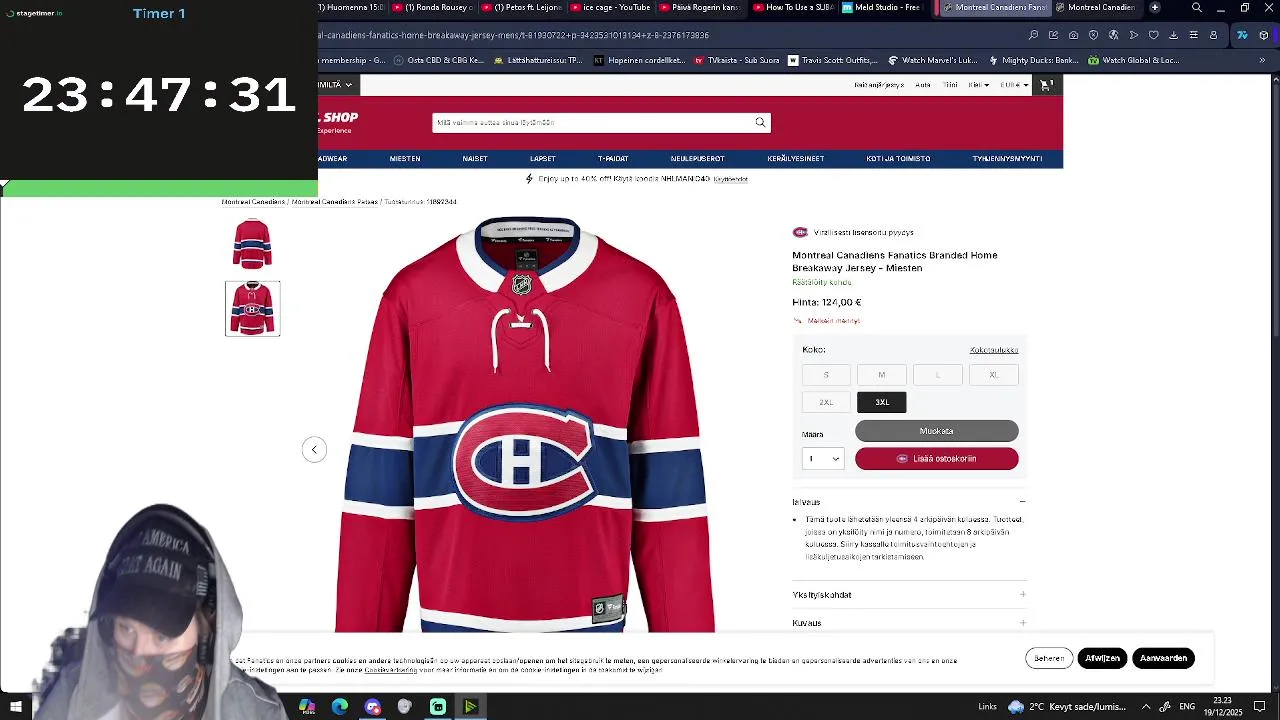Click the ENG language indicator
1280x720 pixels.
click(x=1187, y=707)
